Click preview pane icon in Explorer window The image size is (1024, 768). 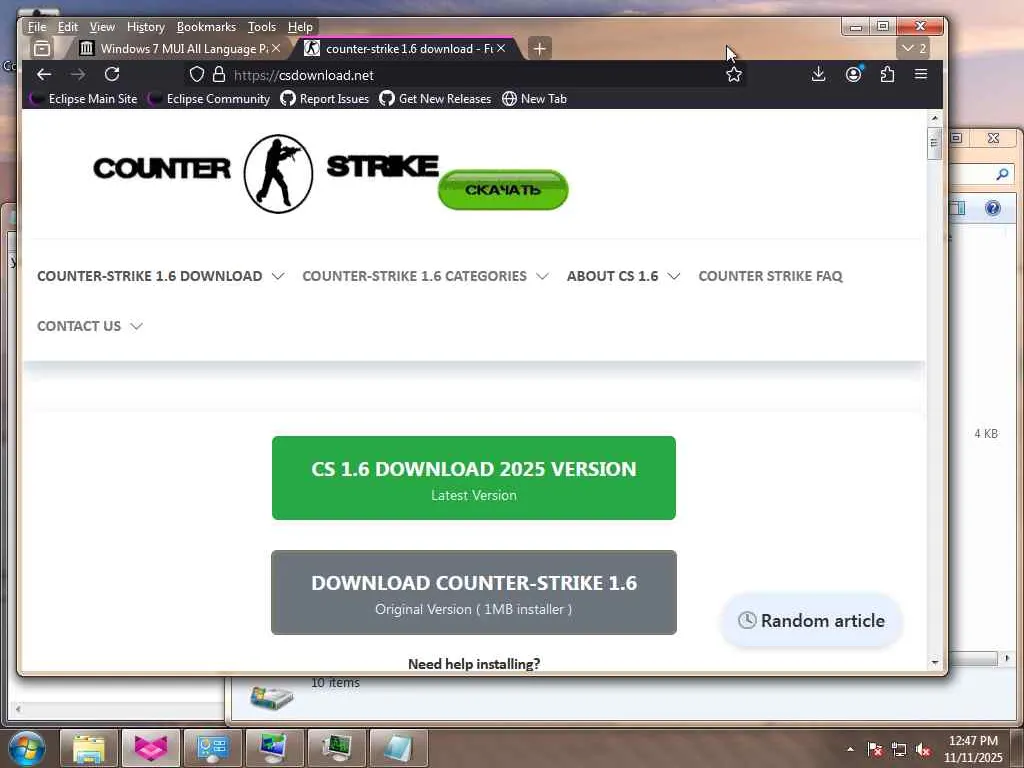[x=957, y=208]
